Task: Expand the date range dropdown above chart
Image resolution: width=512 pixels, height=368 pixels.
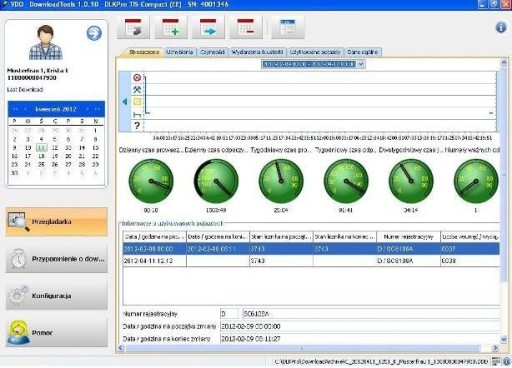Action: [361, 64]
